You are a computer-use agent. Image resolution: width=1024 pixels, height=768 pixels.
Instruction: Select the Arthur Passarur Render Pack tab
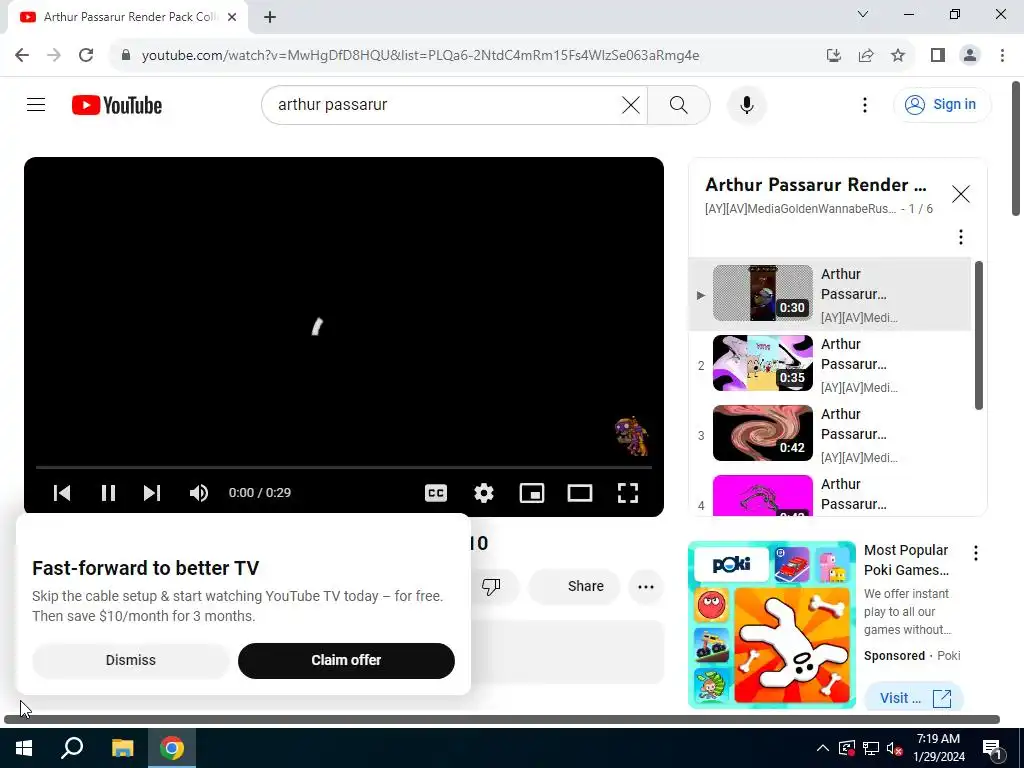[129, 17]
